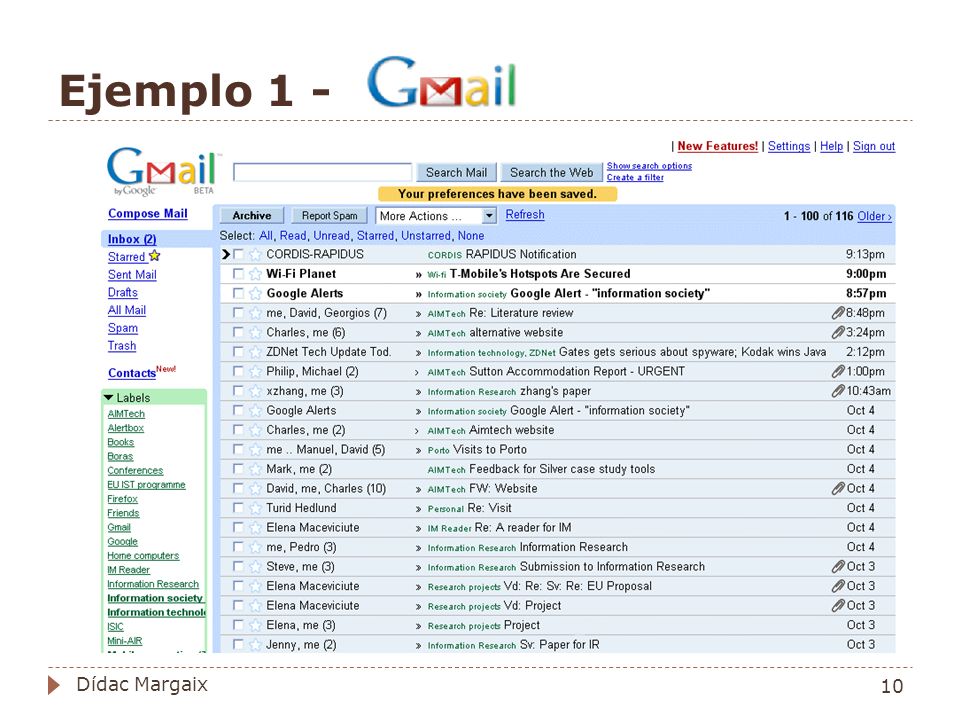Star the Philip, Michael (2) conversation
The height and width of the screenshot is (720, 960).
coord(255,372)
